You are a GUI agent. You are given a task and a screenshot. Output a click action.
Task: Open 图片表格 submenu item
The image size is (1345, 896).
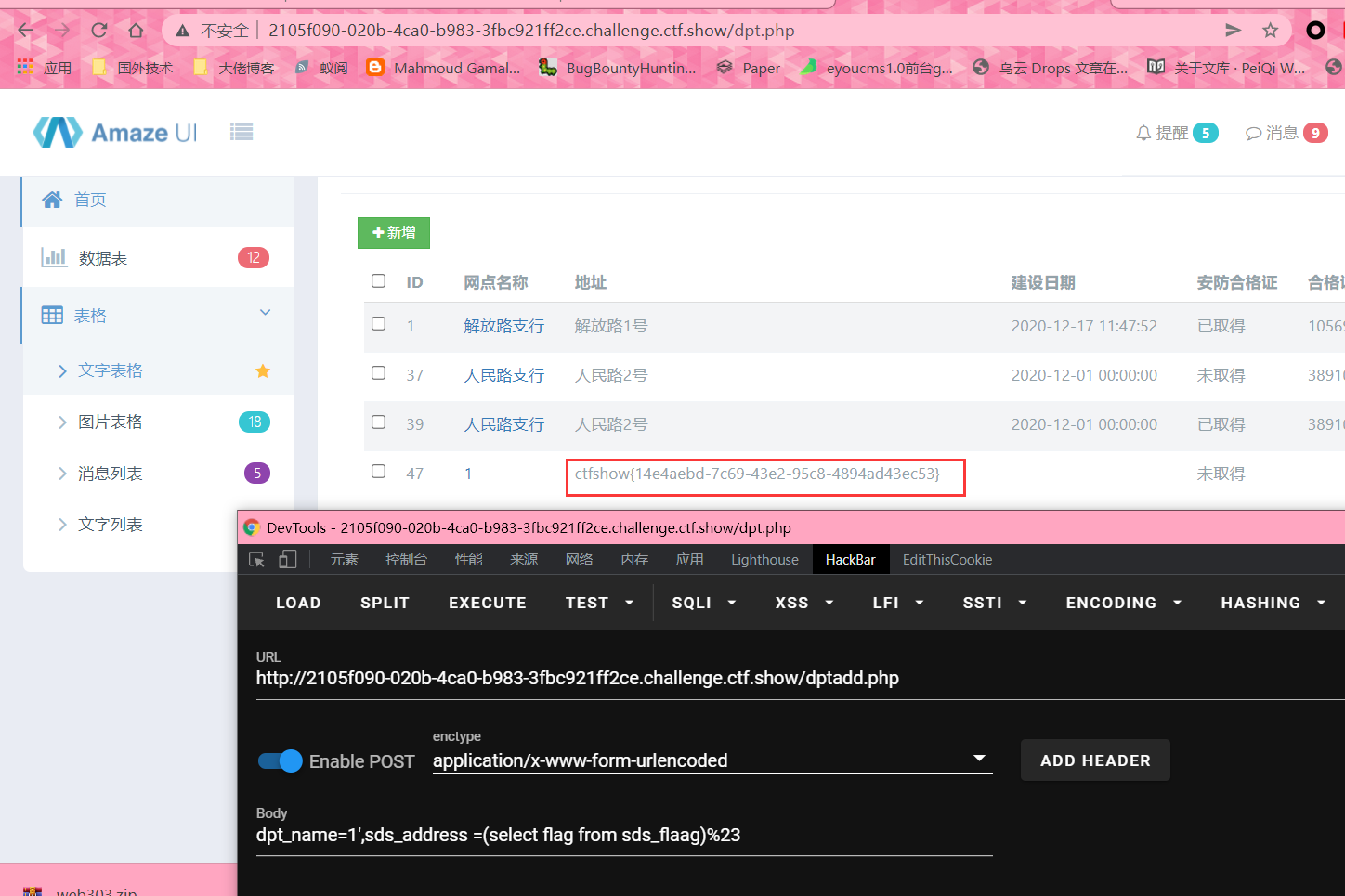click(x=111, y=422)
